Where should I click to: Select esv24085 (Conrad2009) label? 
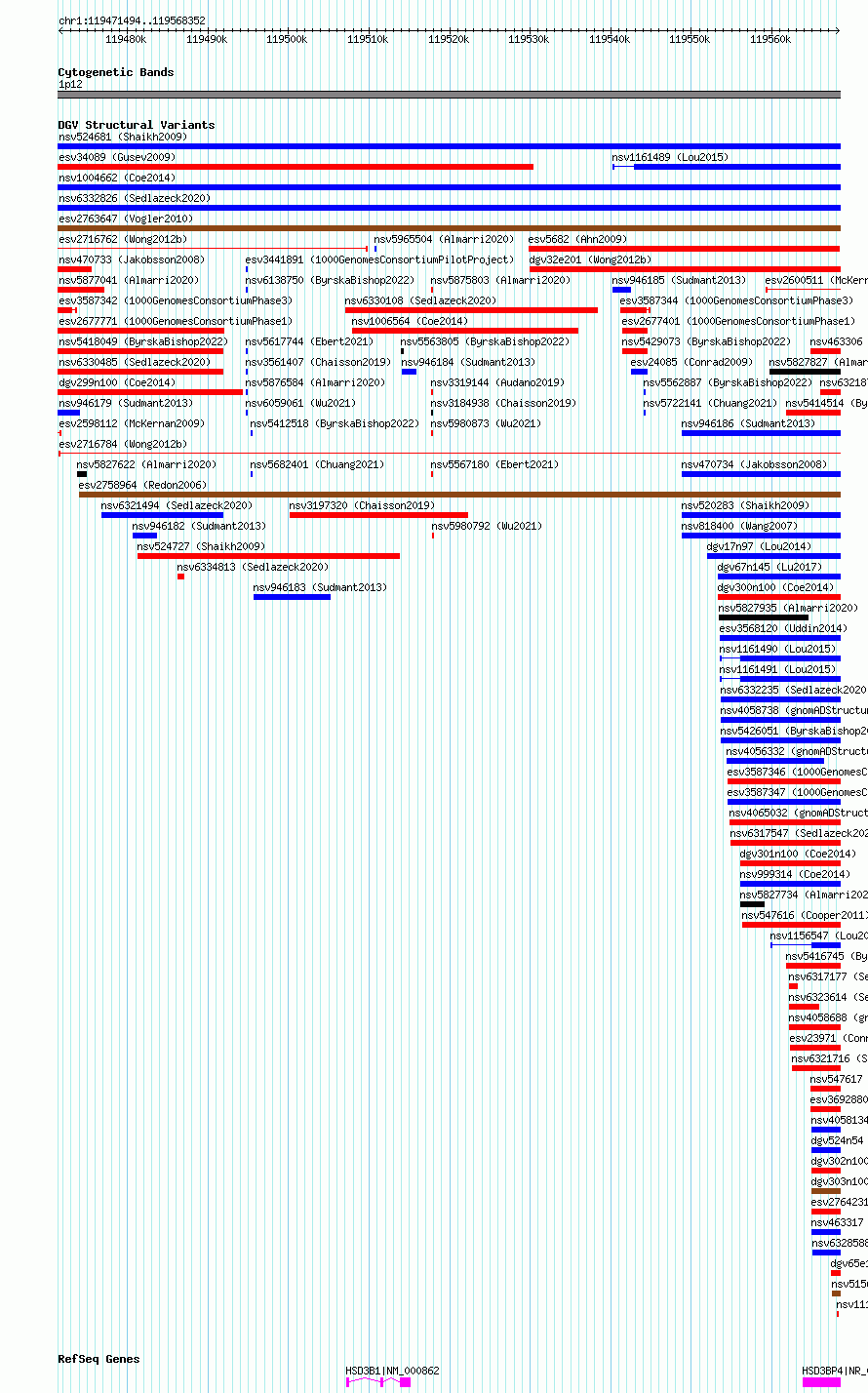click(691, 362)
